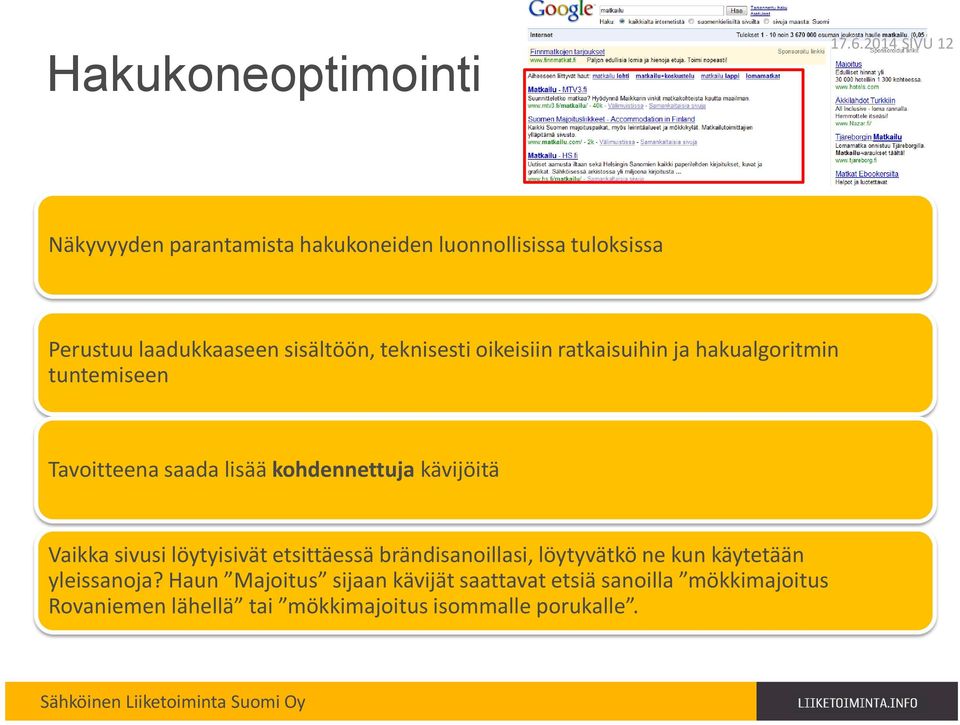Click the Hakukoneoptimointi slide title

pos(264,74)
